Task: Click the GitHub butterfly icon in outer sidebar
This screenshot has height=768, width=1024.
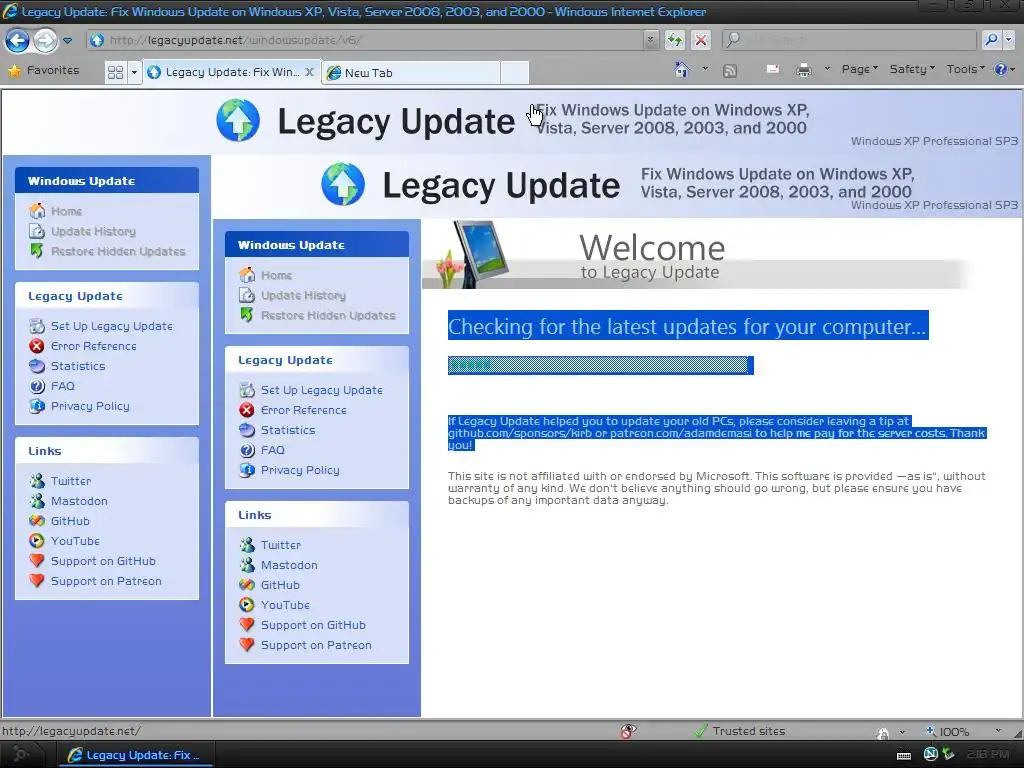Action: point(37,521)
